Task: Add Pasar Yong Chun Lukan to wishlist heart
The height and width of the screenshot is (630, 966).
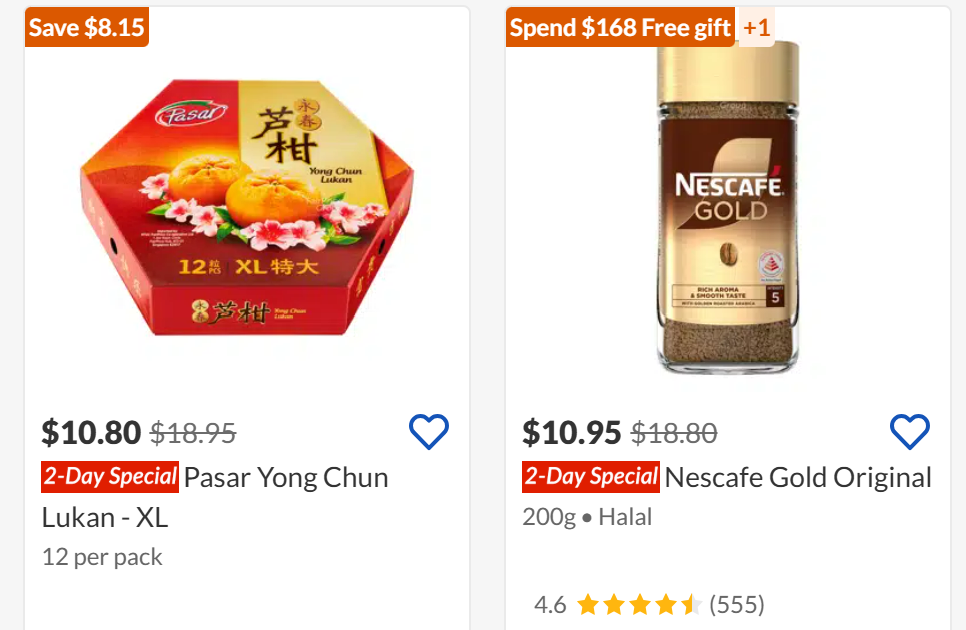Action: (429, 431)
